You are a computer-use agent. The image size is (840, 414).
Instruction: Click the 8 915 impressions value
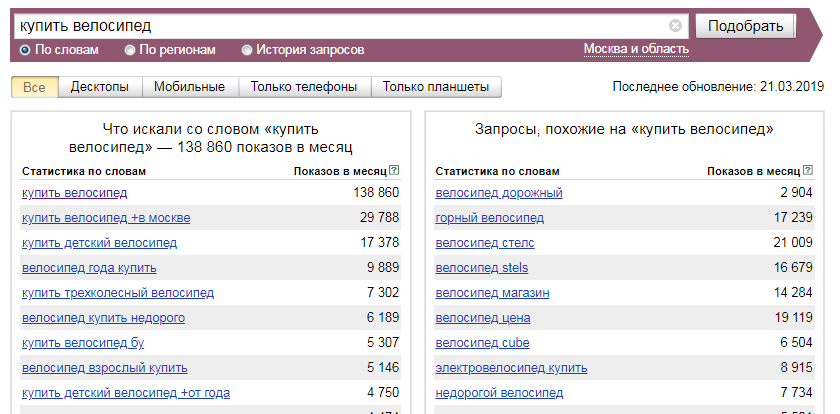pyautogui.click(x=797, y=367)
